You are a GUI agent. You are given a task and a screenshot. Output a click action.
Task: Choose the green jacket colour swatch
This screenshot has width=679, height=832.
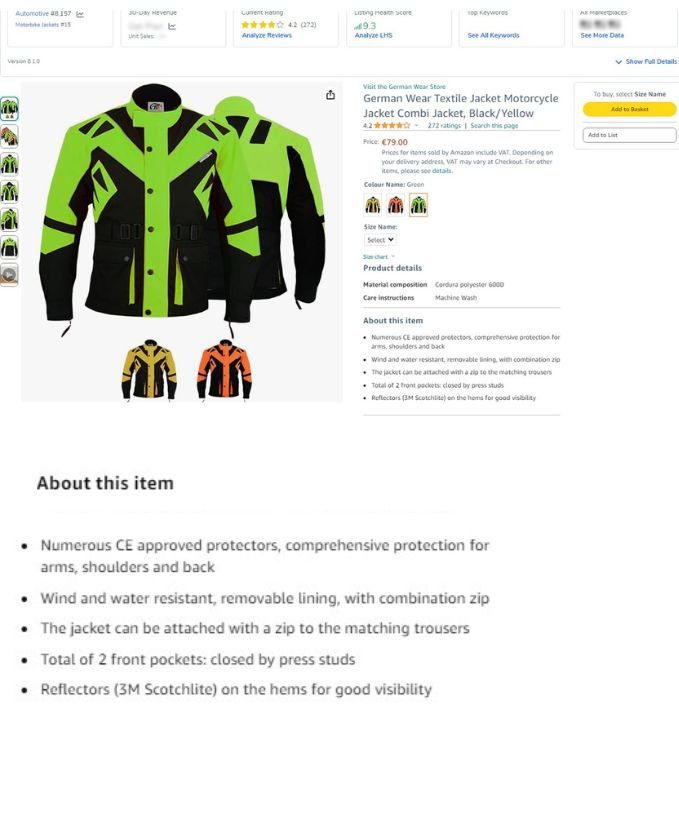419,204
